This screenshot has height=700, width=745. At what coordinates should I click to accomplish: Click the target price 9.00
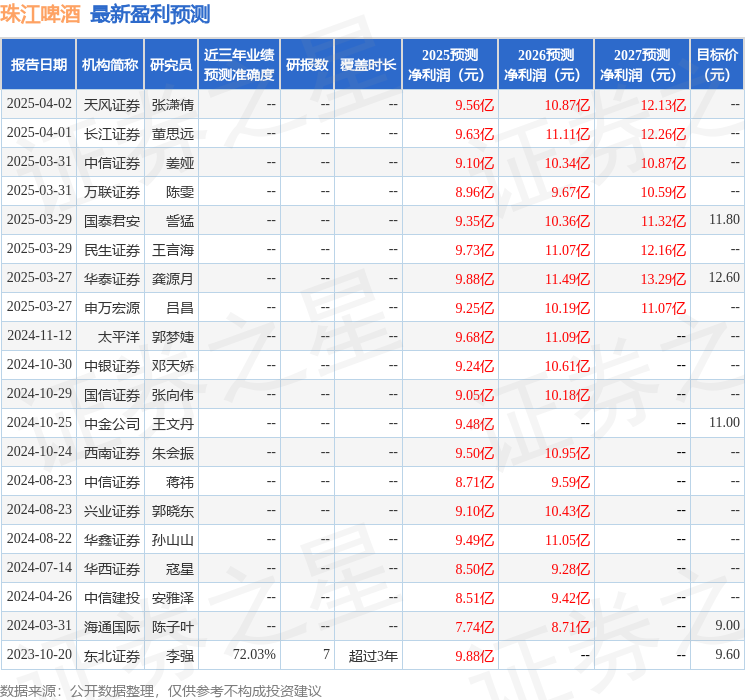(x=728, y=625)
